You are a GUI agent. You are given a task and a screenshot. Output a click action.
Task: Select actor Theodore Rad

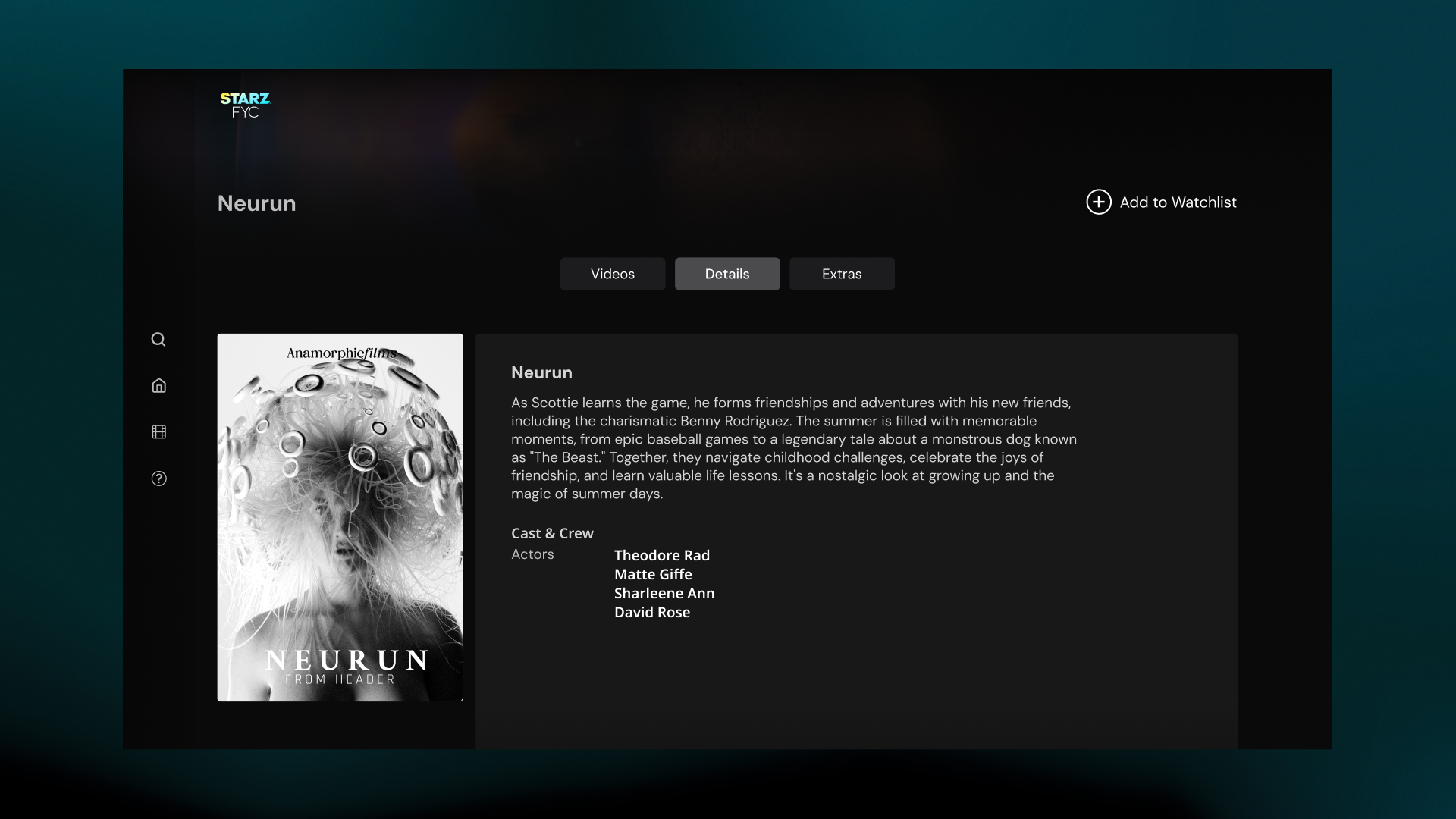click(x=662, y=555)
